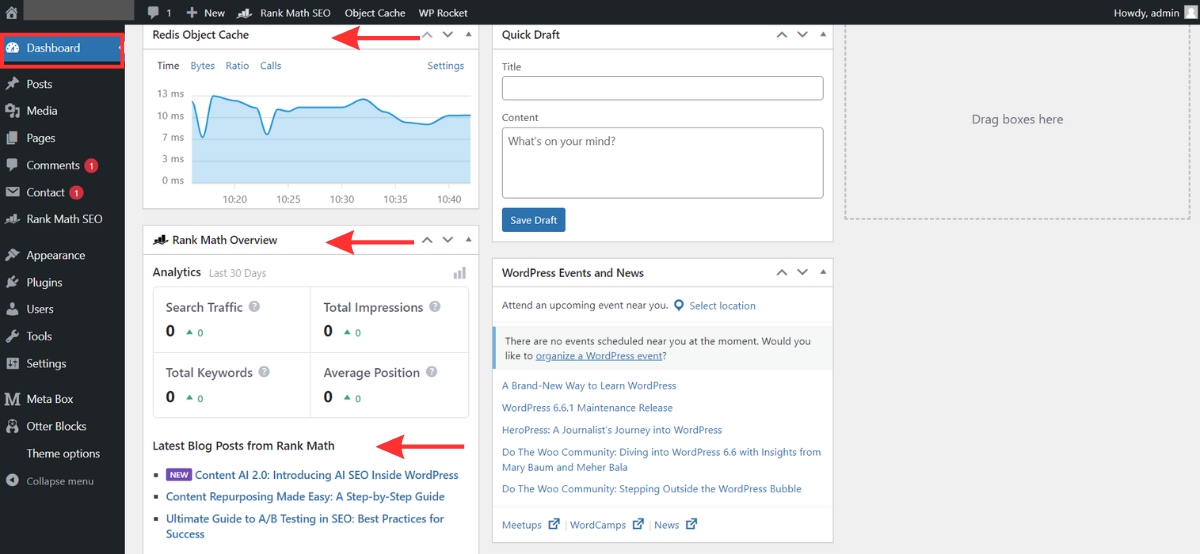Open the Object Cache admin bar menu
The width and height of the screenshot is (1200, 554).
coord(375,12)
